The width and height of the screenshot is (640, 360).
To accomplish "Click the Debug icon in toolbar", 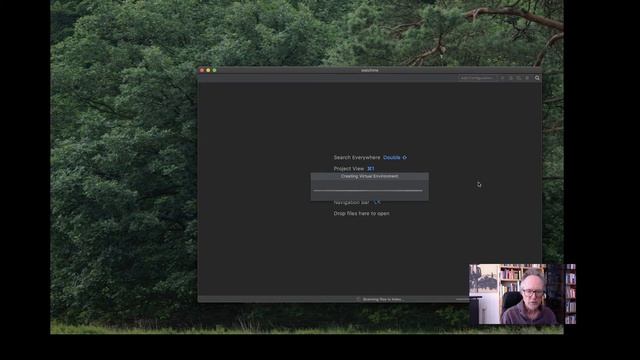I will point(511,78).
